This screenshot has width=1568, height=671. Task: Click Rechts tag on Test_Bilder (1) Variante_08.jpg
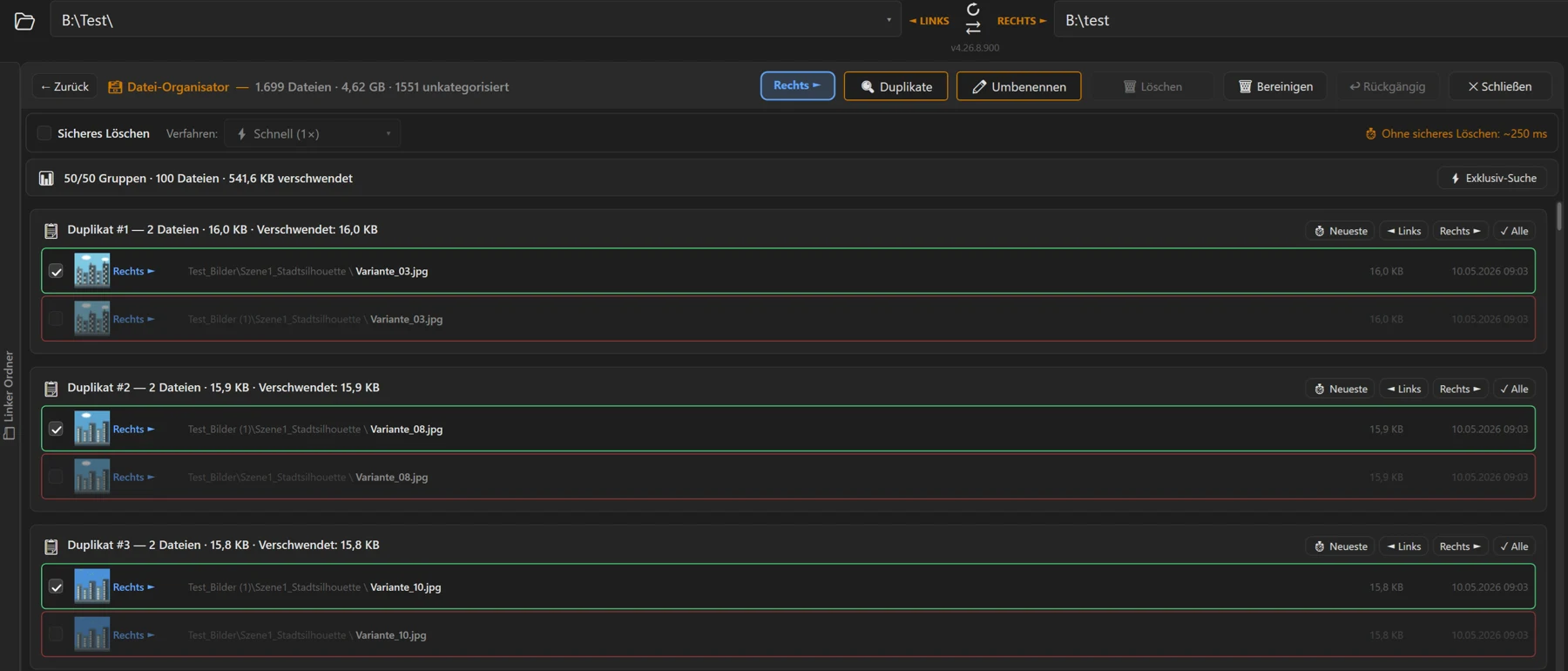pos(134,430)
